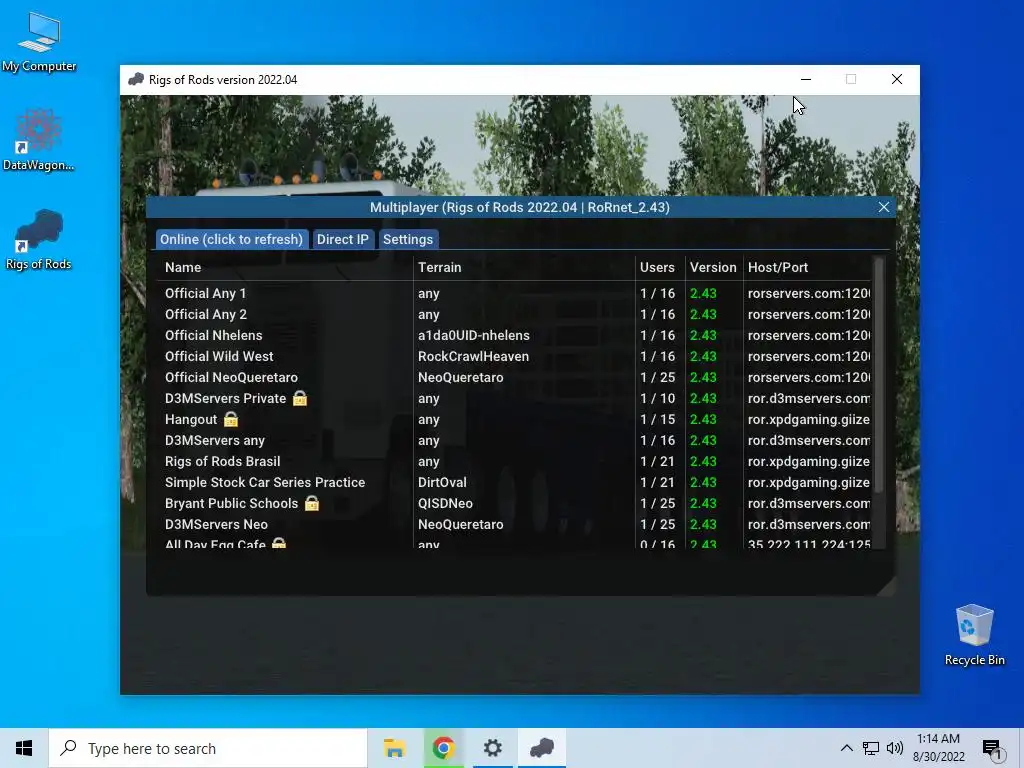Select the Bryant Public Schools server
The image size is (1024, 768).
click(x=516, y=503)
